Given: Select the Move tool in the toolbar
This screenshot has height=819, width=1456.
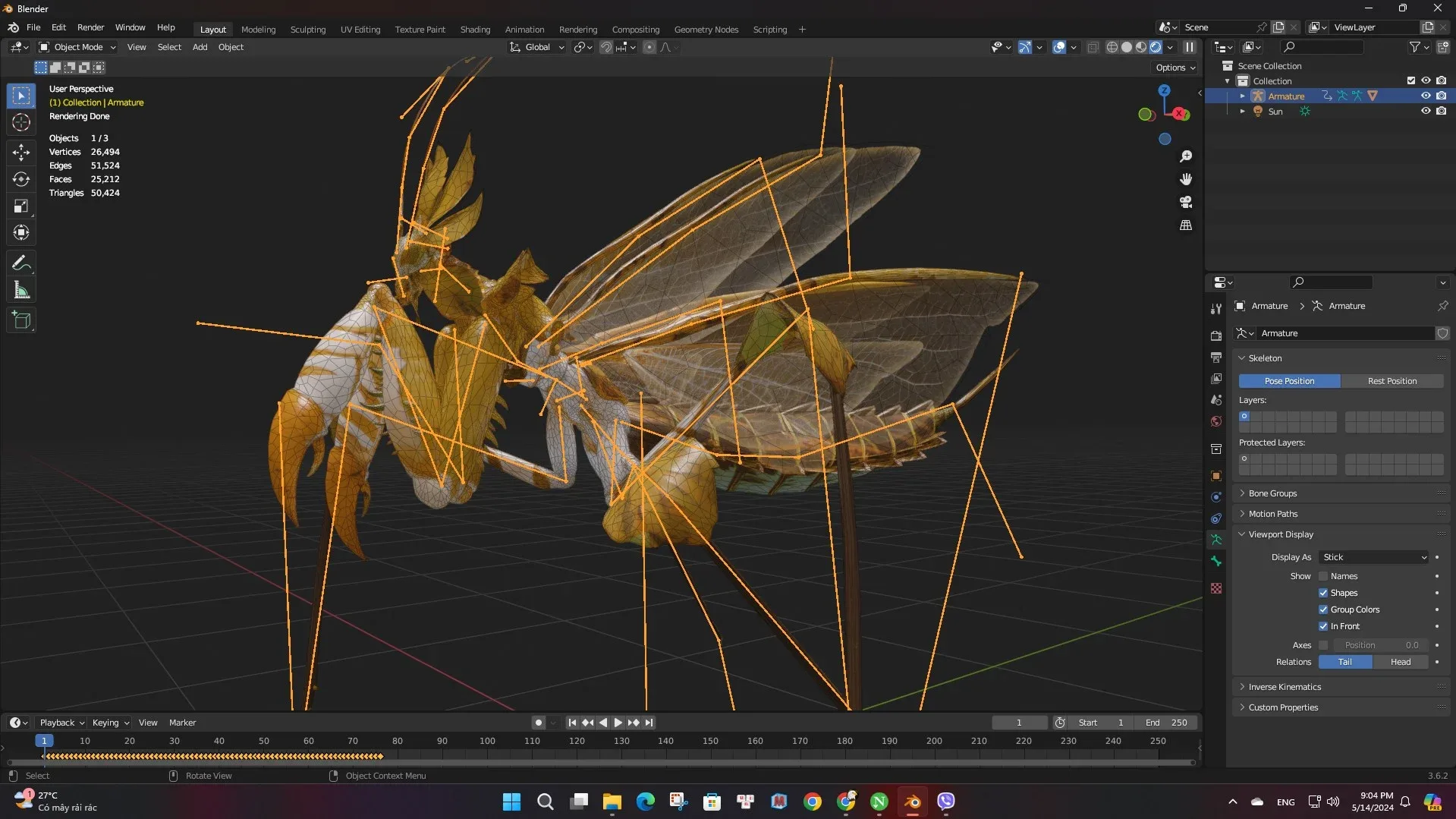Looking at the screenshot, I should [x=20, y=152].
